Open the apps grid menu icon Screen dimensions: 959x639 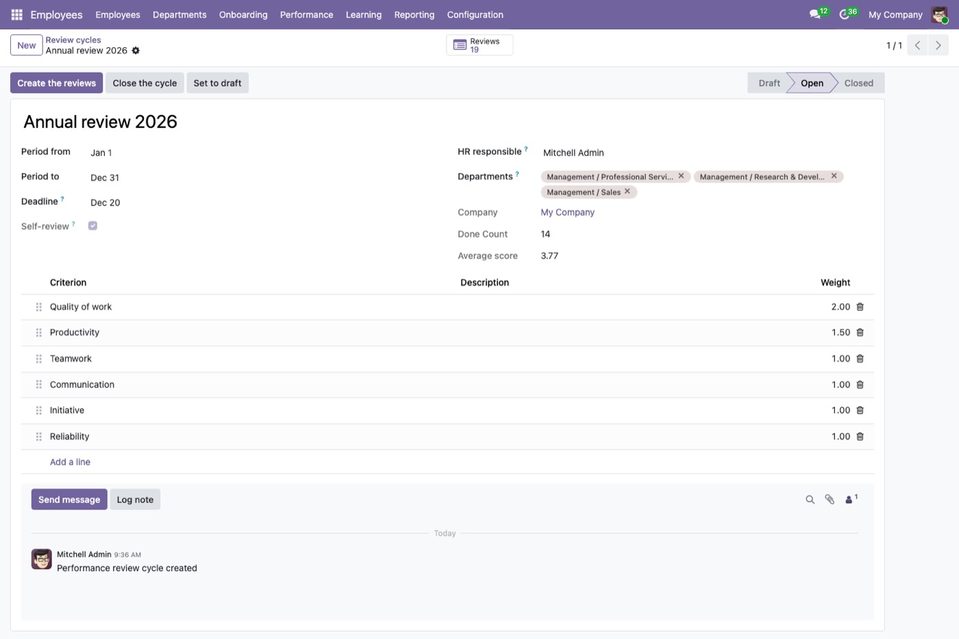17,15
